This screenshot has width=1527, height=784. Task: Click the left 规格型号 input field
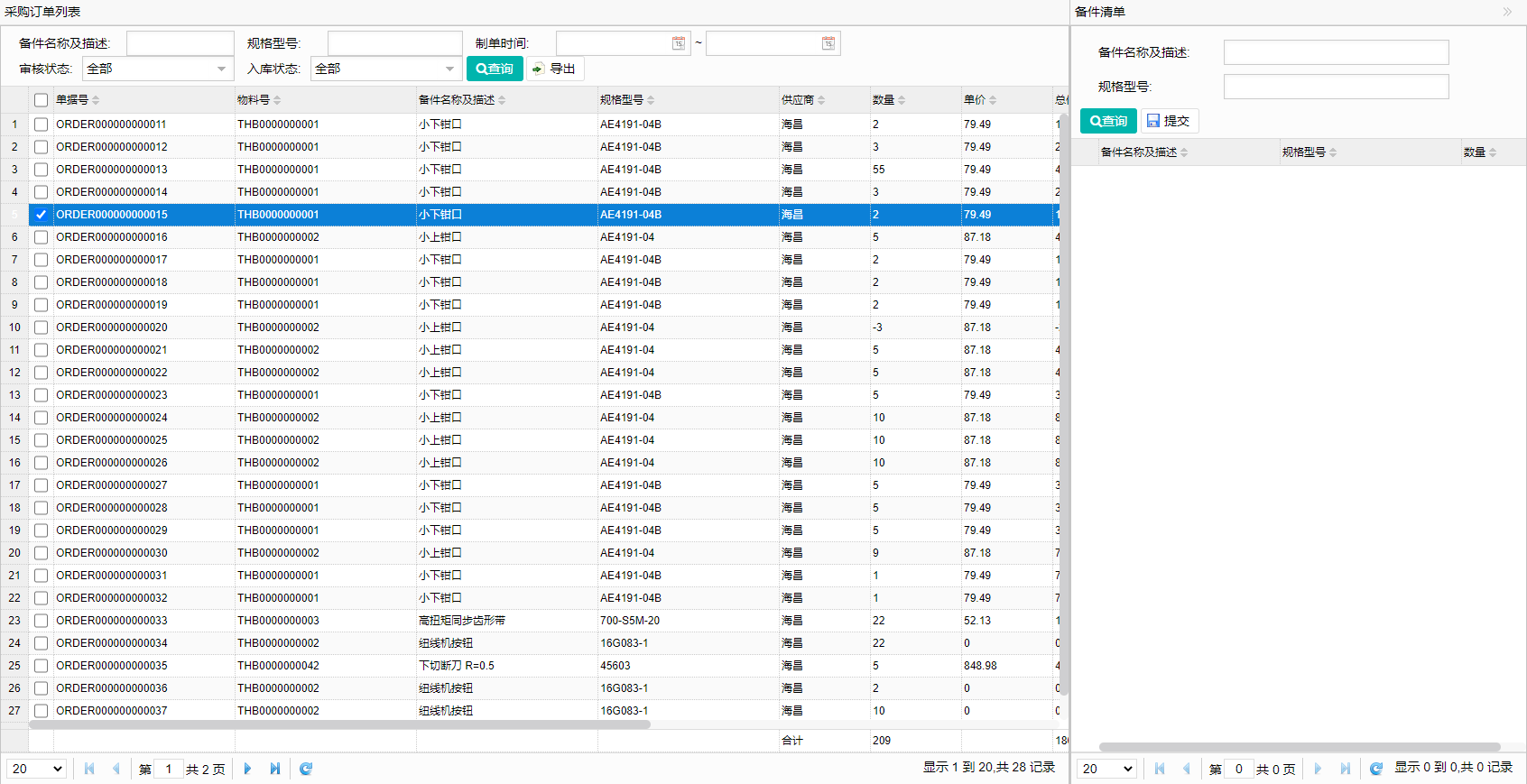tap(395, 43)
